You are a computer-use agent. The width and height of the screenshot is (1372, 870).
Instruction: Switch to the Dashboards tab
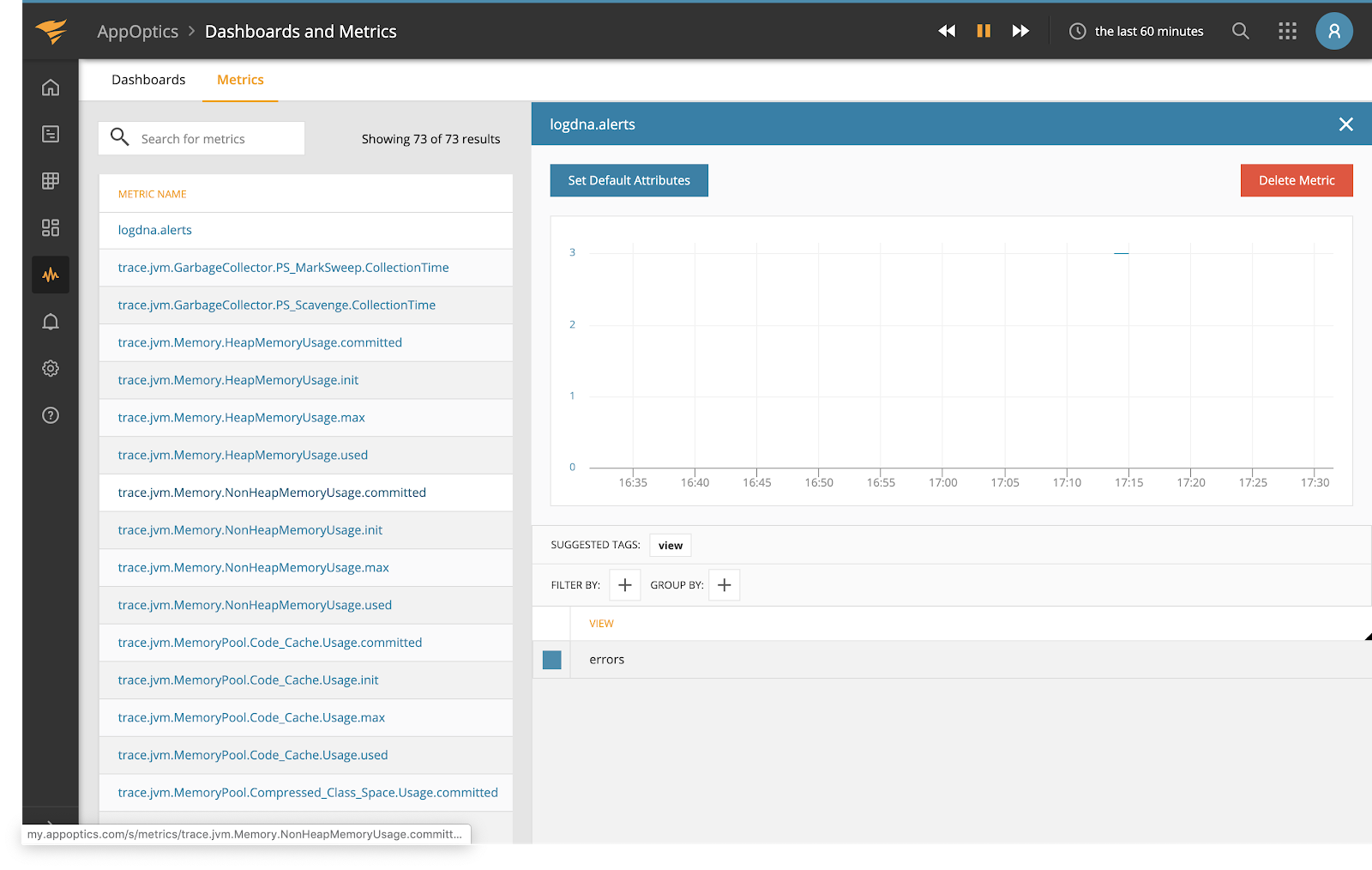coord(148,80)
